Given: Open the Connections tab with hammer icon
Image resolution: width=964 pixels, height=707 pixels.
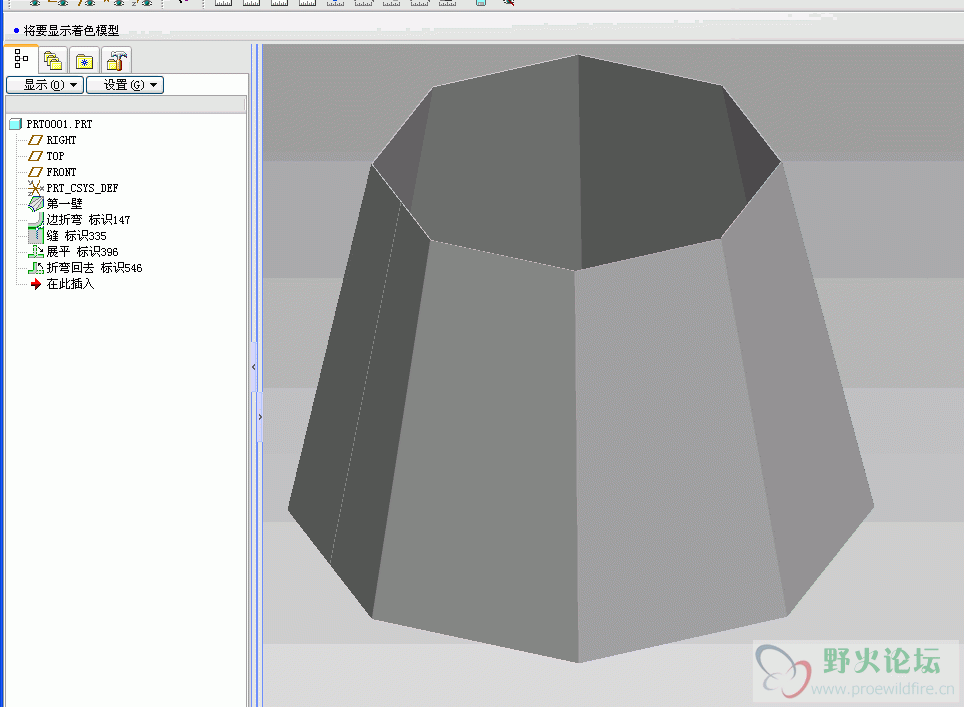Looking at the screenshot, I should tap(116, 61).
